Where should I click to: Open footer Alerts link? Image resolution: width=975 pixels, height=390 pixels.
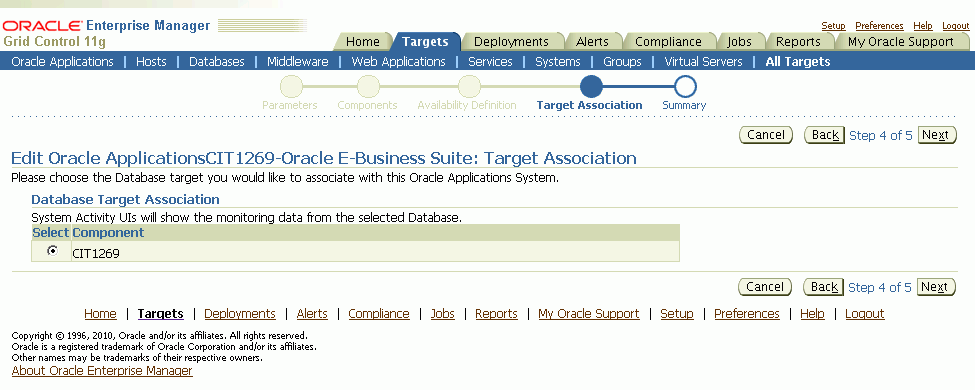[312, 313]
